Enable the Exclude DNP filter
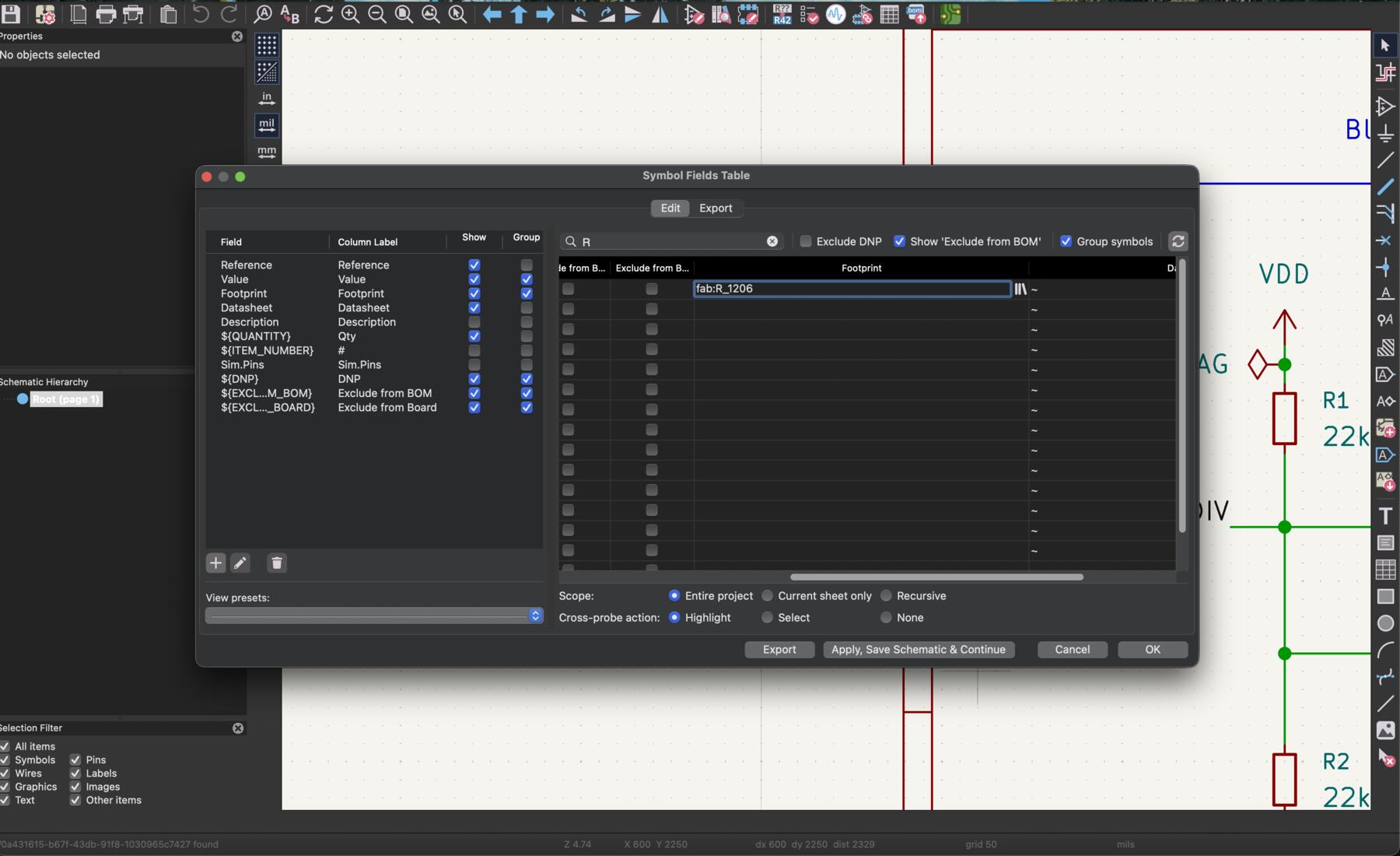Screen dimensions: 1400x856 coord(807,241)
